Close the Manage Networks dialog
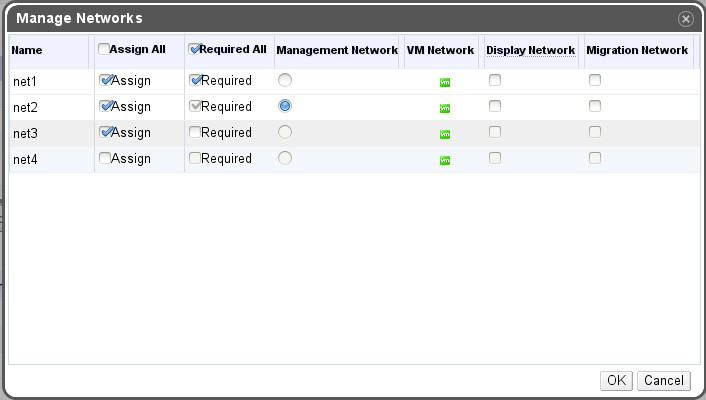Screen dimensions: 706x400 pyautogui.click(x=685, y=19)
